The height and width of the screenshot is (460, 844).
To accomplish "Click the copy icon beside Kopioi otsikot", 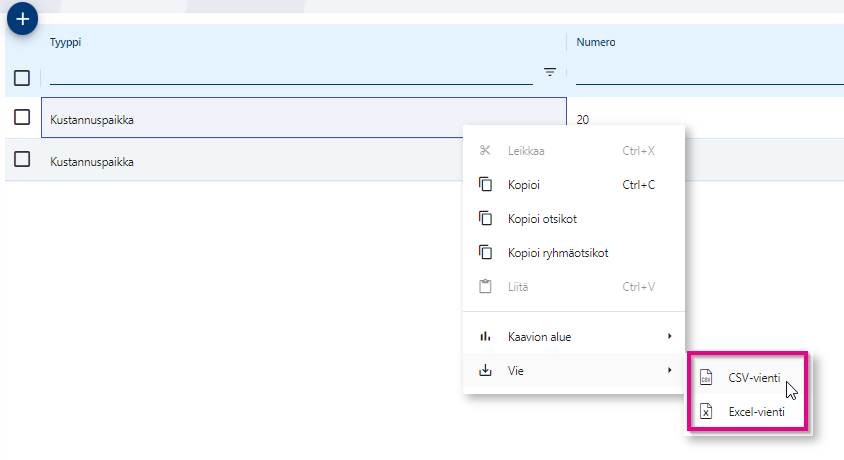I will 486,219.
